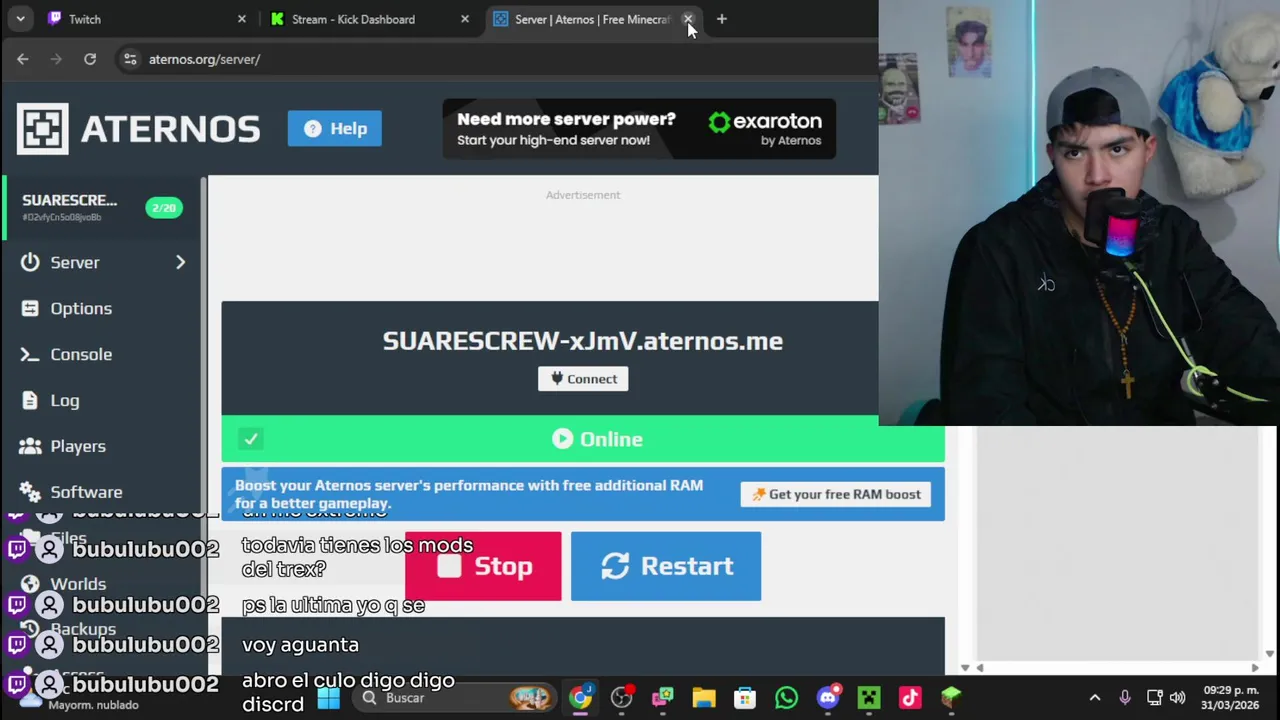Viewport: 1280px width, 720px height.
Task: Open the Help button
Action: tap(335, 128)
